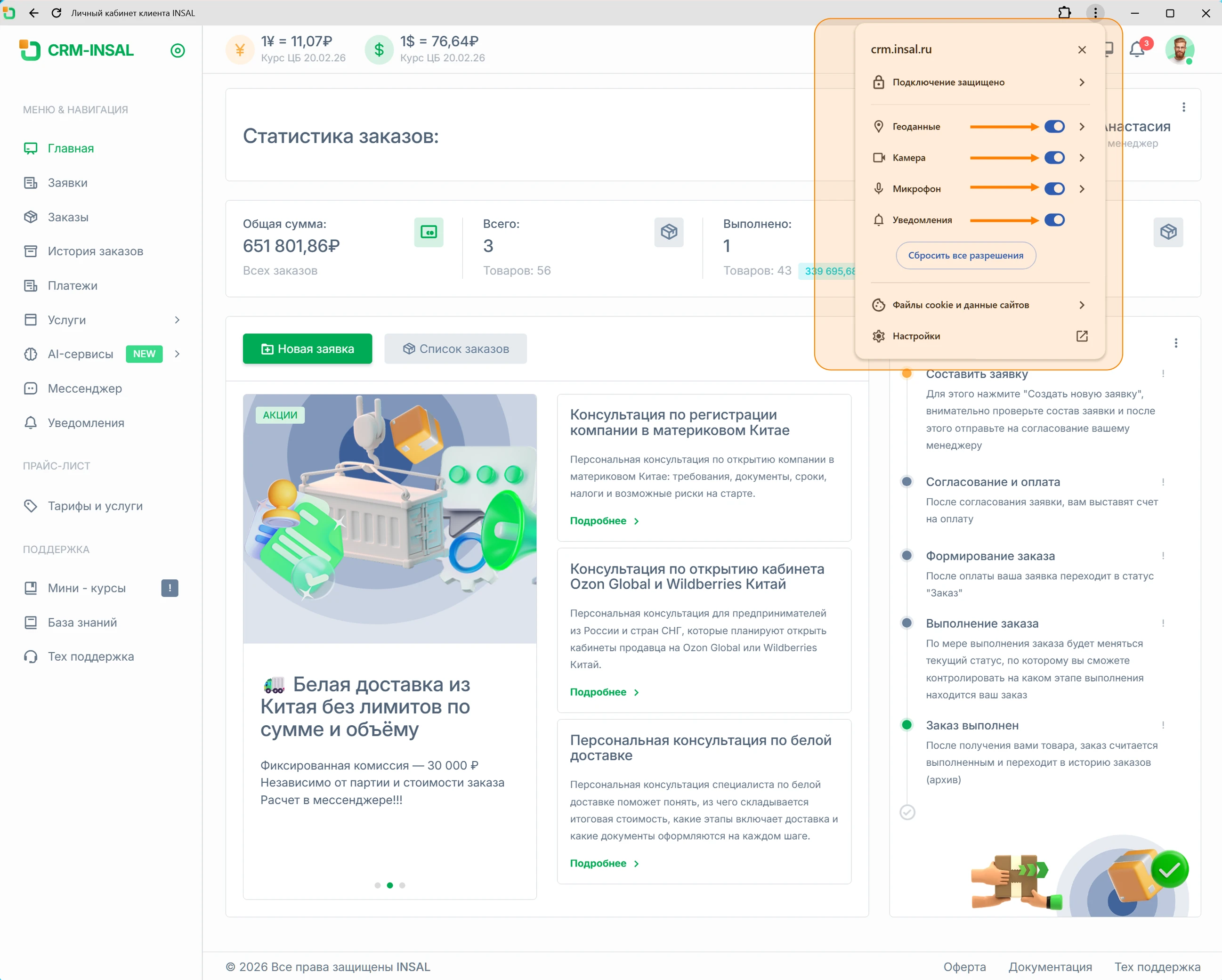The width and height of the screenshot is (1222, 980).
Task: Reload the page with the refresh icon
Action: (x=56, y=12)
